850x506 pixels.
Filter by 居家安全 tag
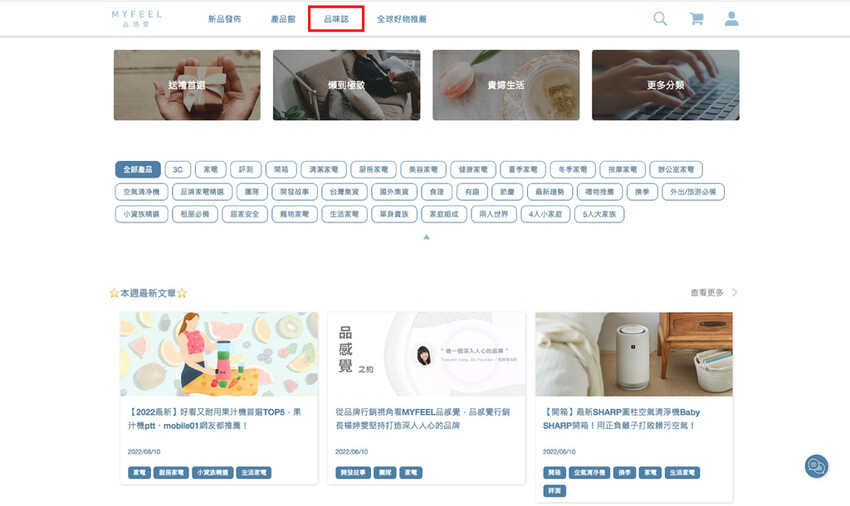point(244,214)
